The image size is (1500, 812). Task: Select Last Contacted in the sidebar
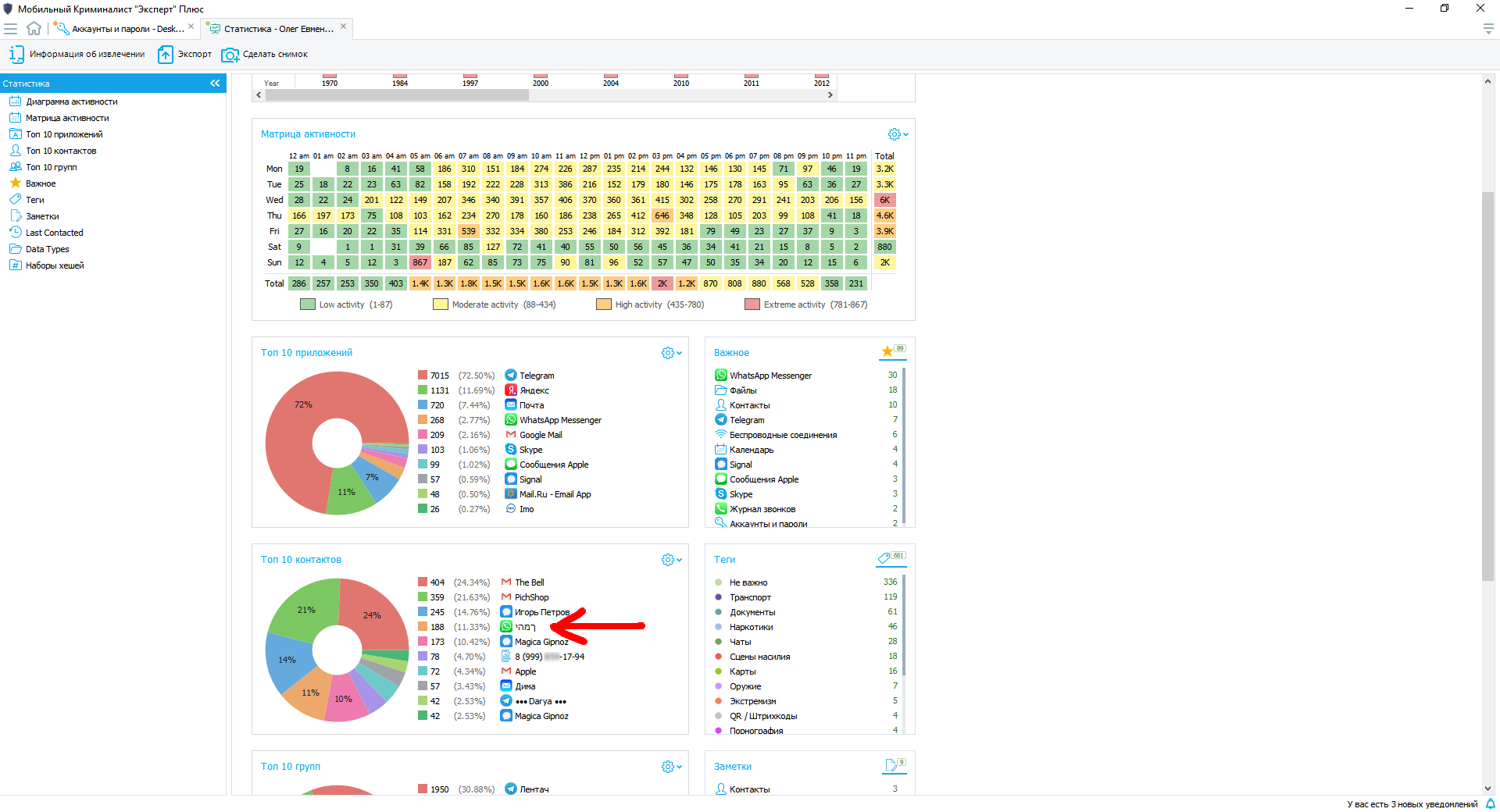point(54,233)
